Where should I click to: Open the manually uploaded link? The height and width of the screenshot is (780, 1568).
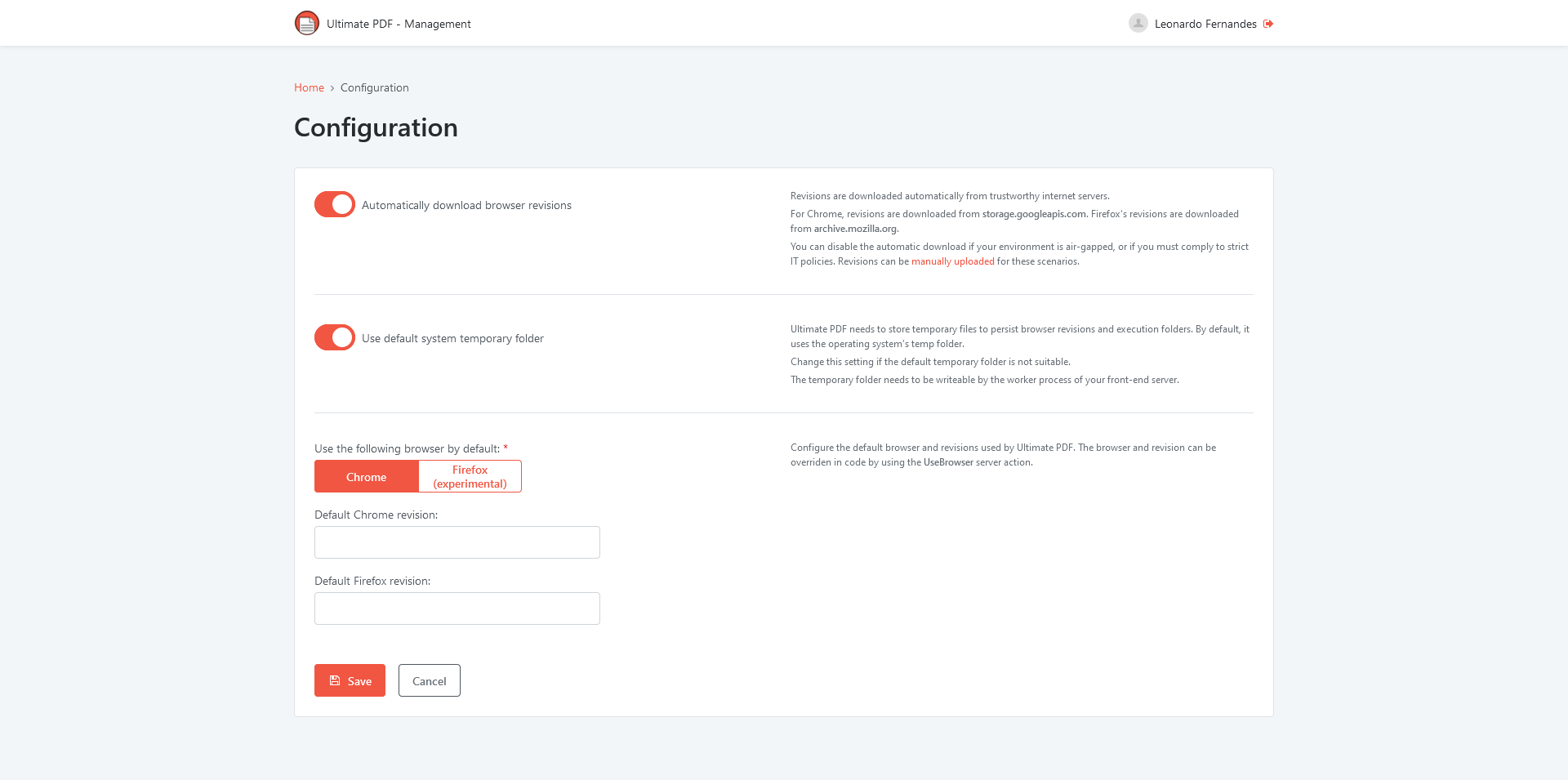[952, 261]
